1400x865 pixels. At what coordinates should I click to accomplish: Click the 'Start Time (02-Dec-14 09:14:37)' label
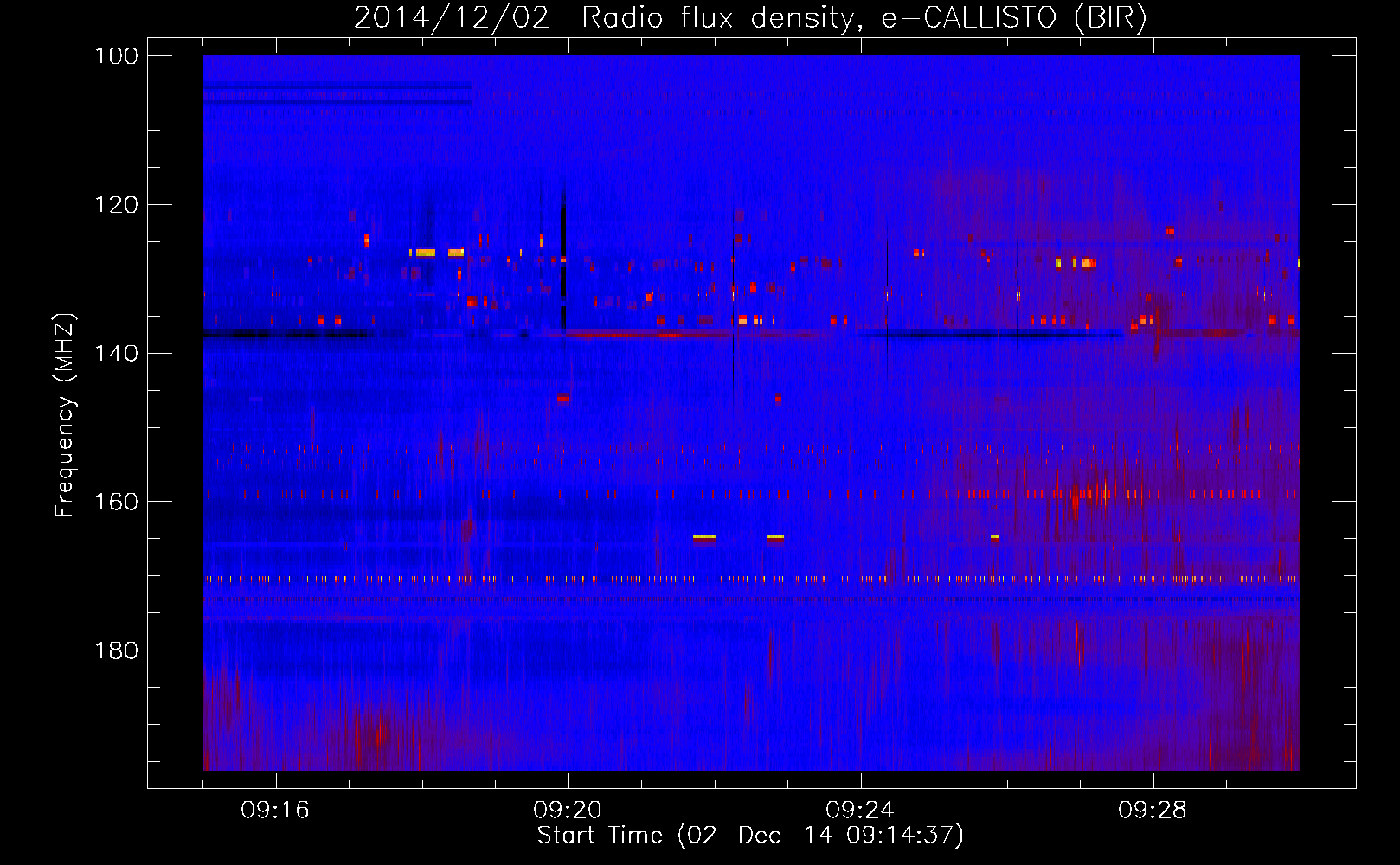coord(750,836)
